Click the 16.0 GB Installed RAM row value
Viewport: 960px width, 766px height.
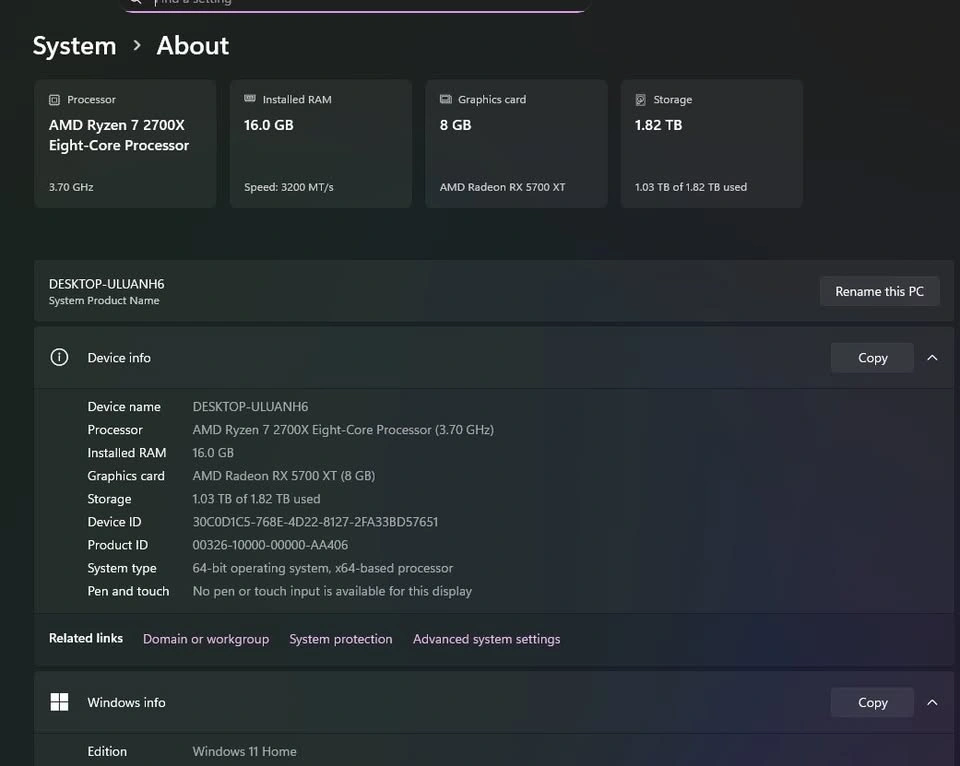point(213,452)
